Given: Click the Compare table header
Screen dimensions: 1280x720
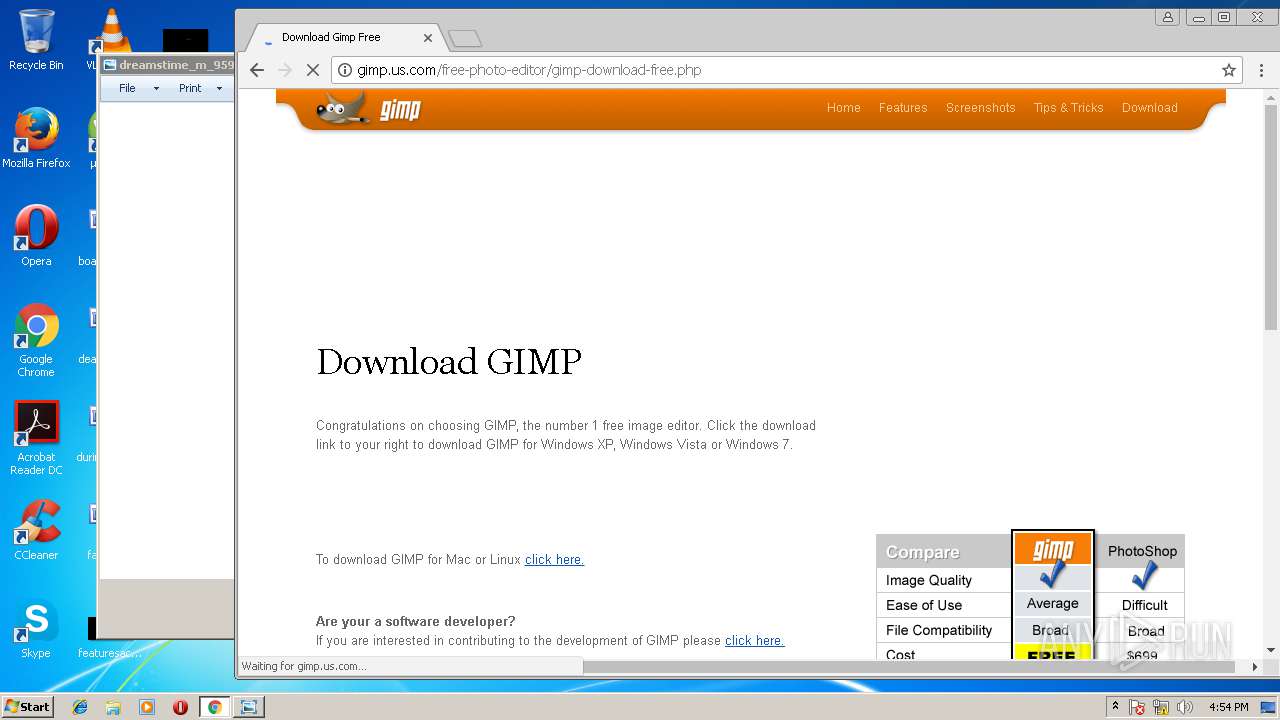Looking at the screenshot, I should tap(944, 552).
